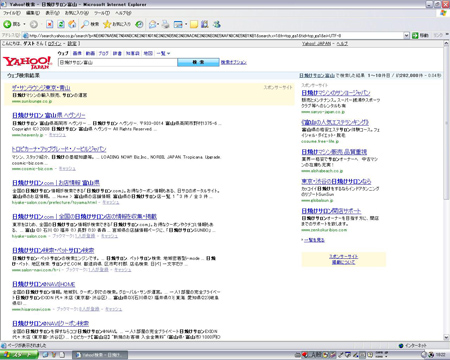Open the Back button history dropdown arrow
The width and height of the screenshot is (450, 360).
pos(24,24)
